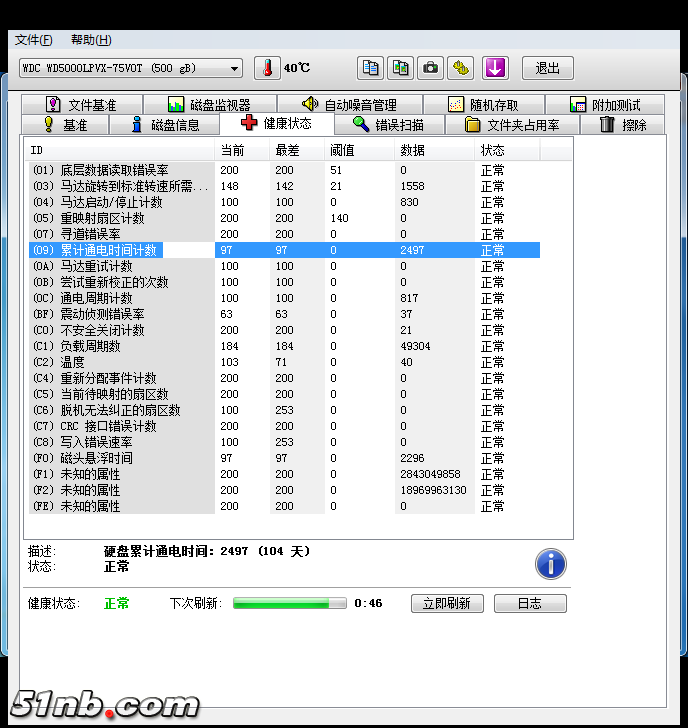
Task: Click the 立即刷新 button
Action: pyautogui.click(x=447, y=604)
